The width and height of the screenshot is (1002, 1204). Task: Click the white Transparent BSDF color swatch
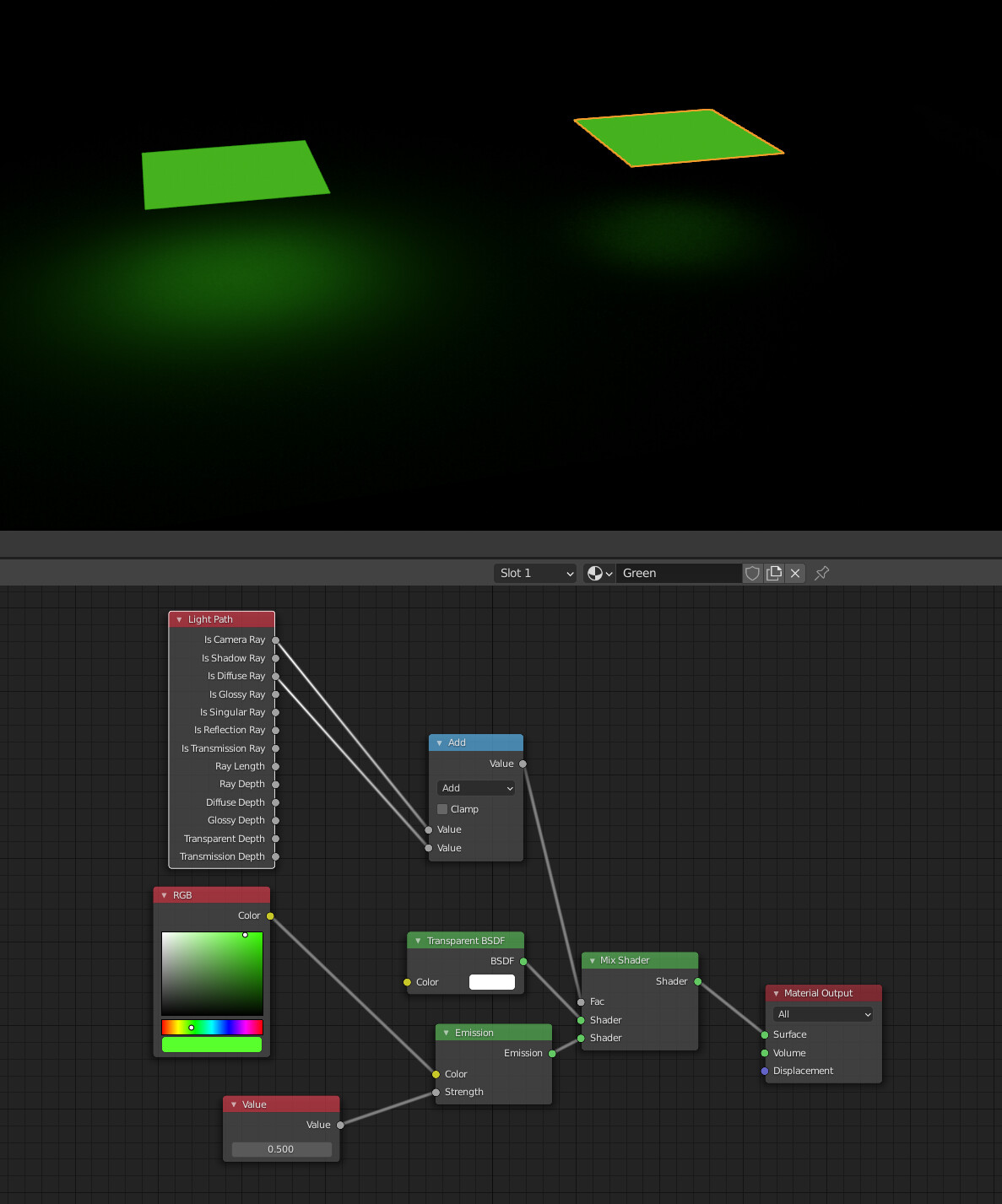tap(491, 981)
